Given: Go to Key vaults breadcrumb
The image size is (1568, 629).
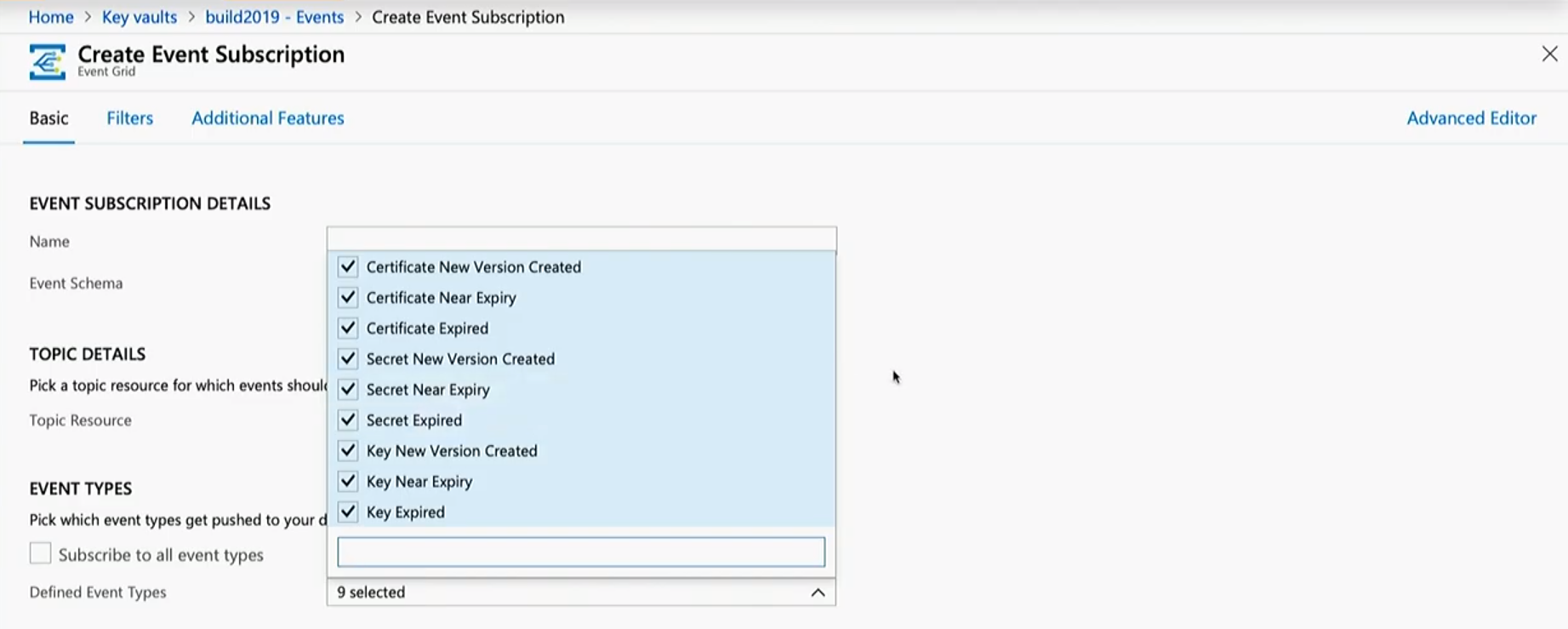Looking at the screenshot, I should coord(140,17).
